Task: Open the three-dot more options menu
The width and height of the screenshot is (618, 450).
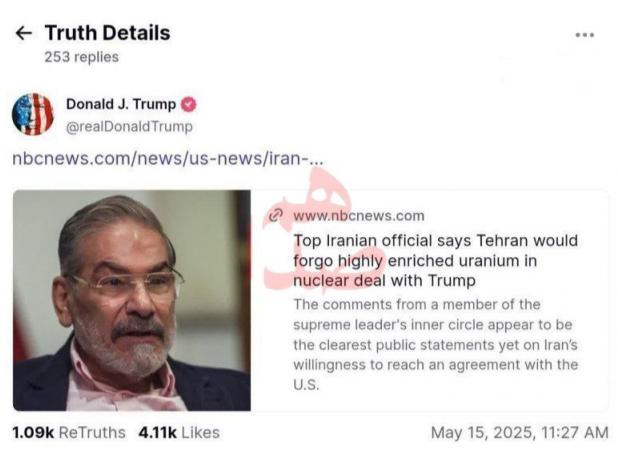Action: tap(585, 34)
